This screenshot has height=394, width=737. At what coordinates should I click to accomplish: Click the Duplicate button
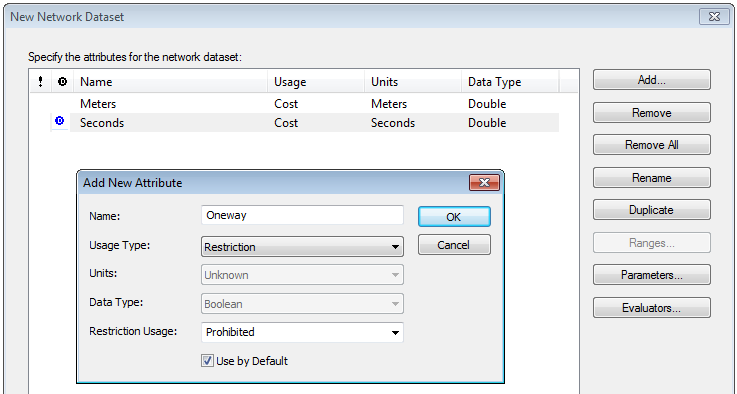[x=651, y=210]
